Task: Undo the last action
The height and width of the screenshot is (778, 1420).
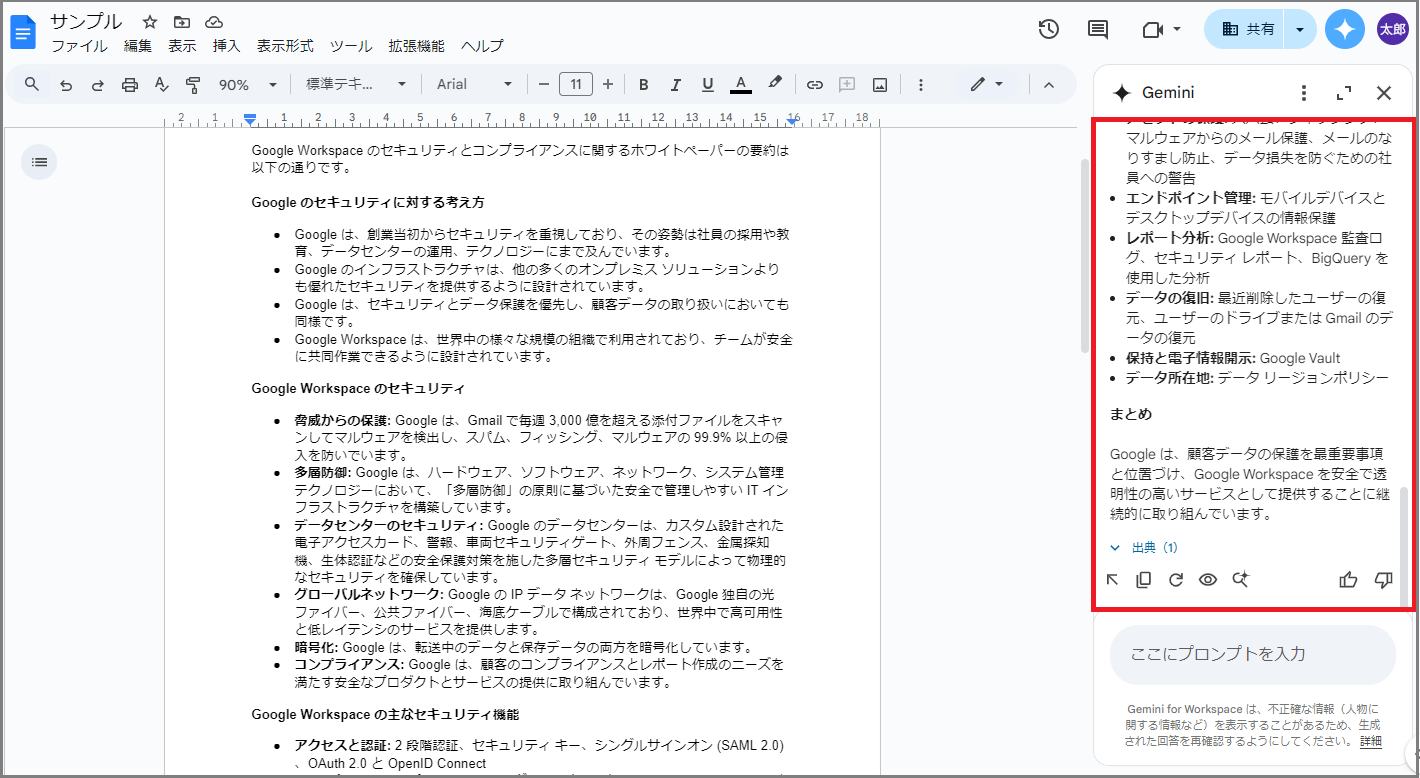Action: click(66, 85)
